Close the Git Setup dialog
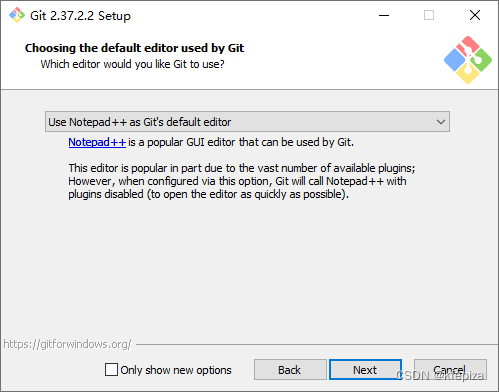This screenshot has height=392, width=499. tap(475, 15)
